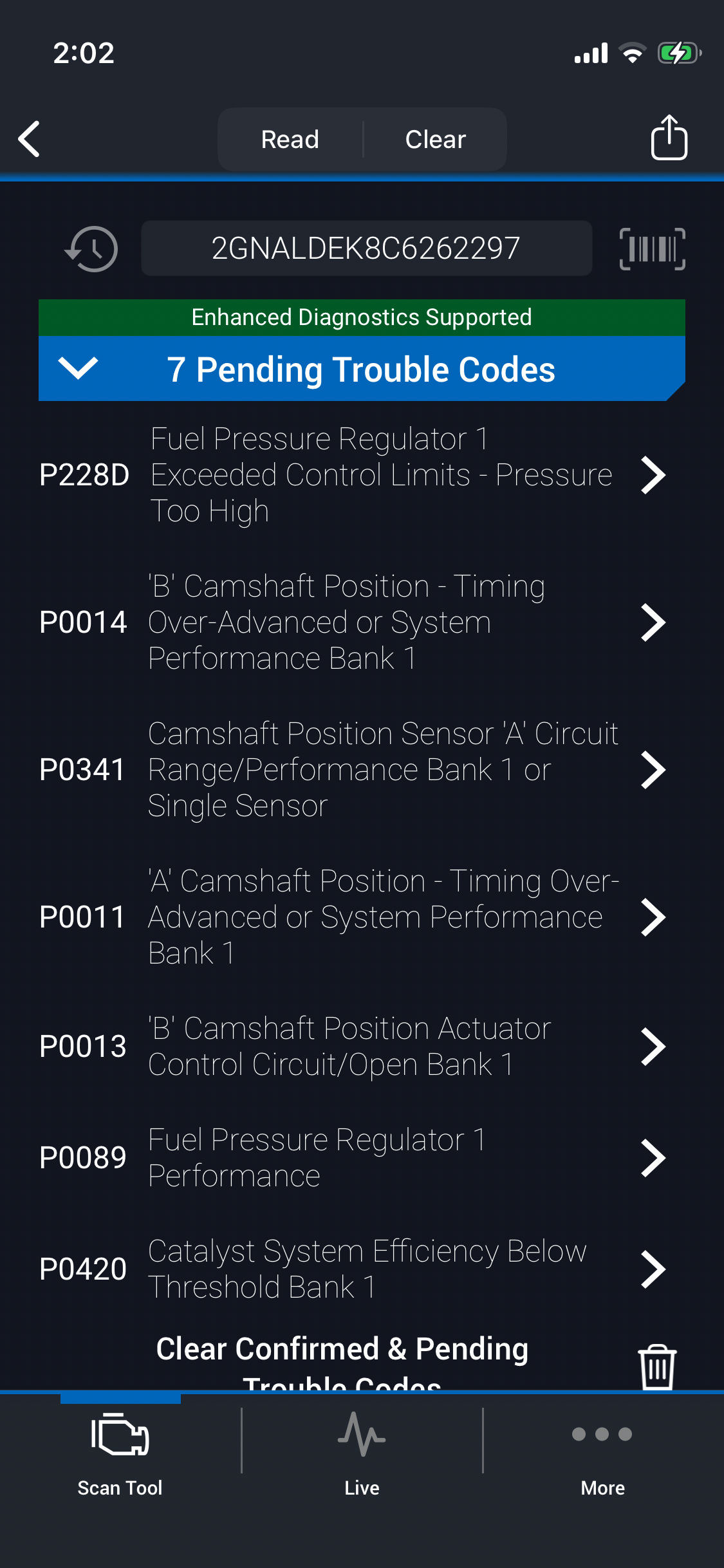This screenshot has width=724, height=1568.
Task: Scan VIN with barcode icon
Action: (652, 249)
